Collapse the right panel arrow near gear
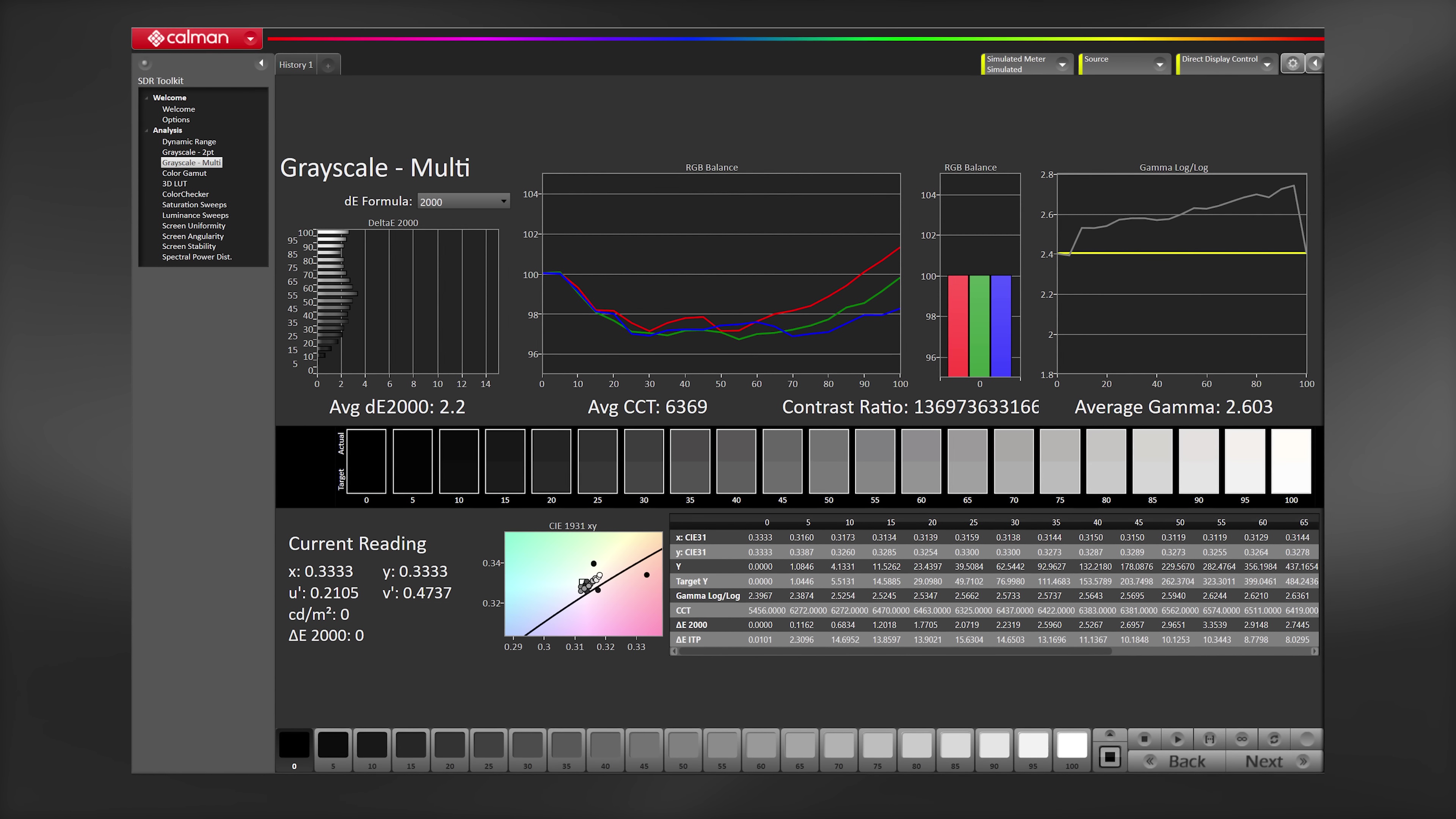 click(x=1315, y=63)
